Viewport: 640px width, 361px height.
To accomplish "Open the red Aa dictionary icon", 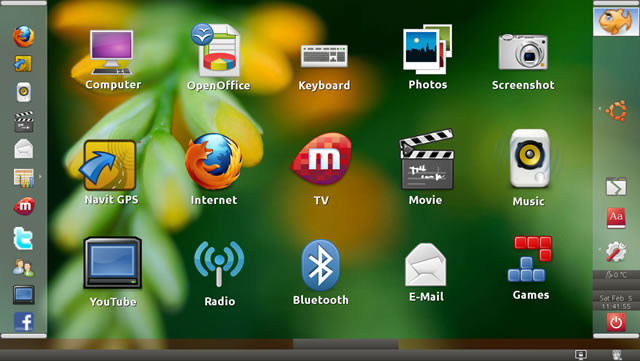I will [616, 218].
